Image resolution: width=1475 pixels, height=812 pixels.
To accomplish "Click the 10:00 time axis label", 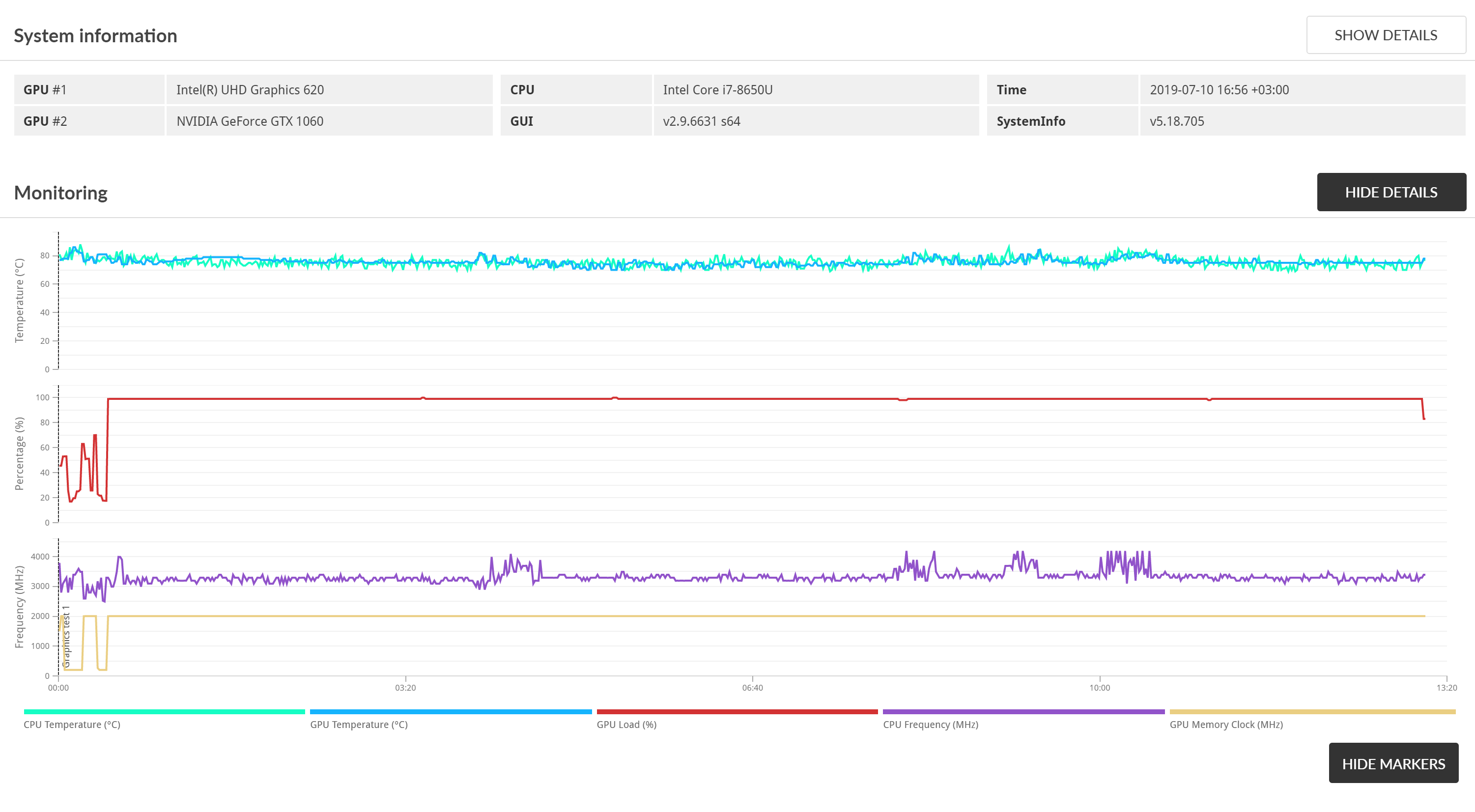I will pos(1100,688).
